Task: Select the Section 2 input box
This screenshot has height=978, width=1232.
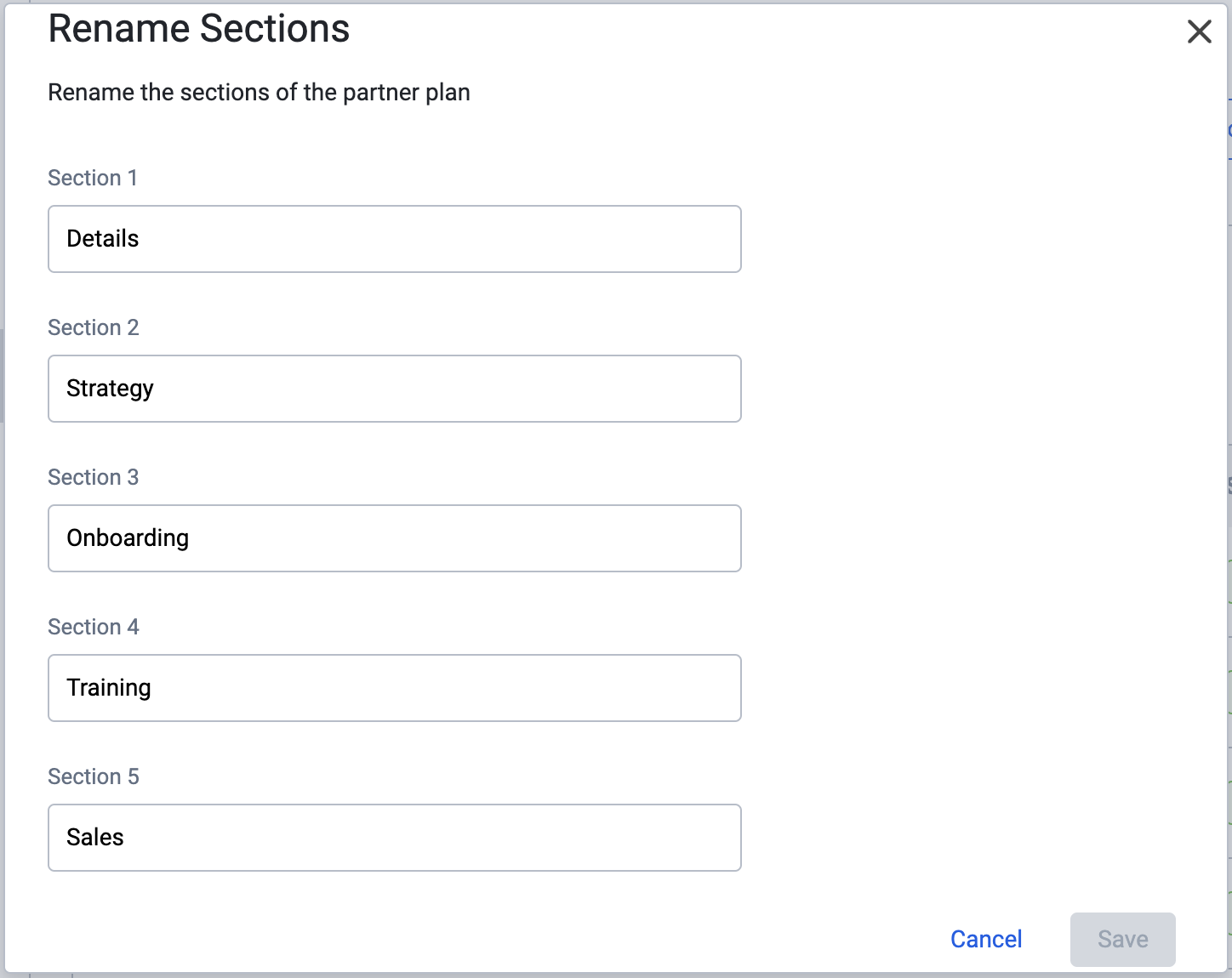Action: [395, 389]
